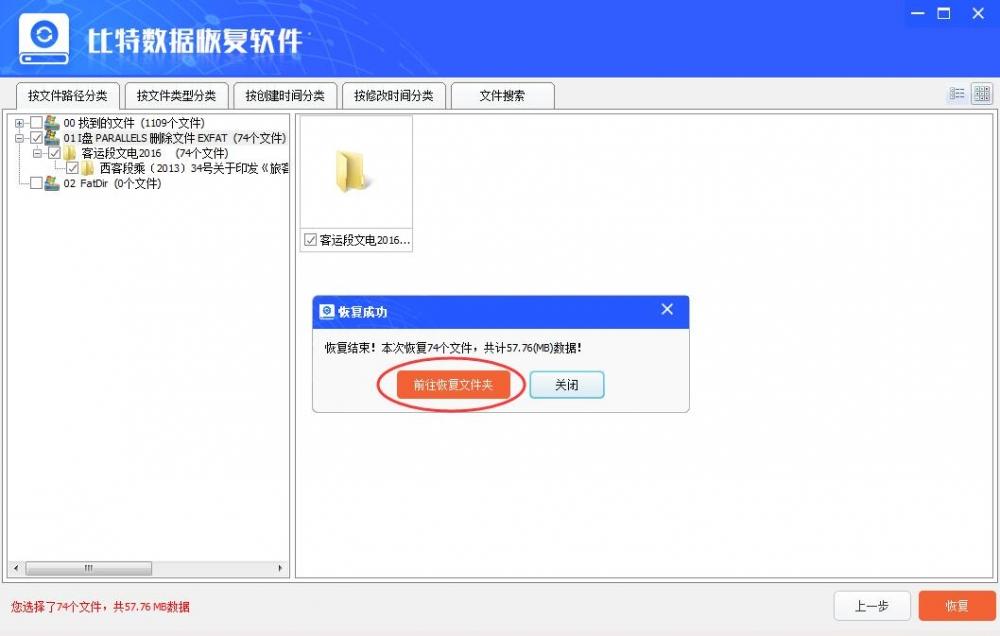Click the drive icon beside 01 I盘 PARALLELS
Viewport: 1000px width, 636px height.
50,137
